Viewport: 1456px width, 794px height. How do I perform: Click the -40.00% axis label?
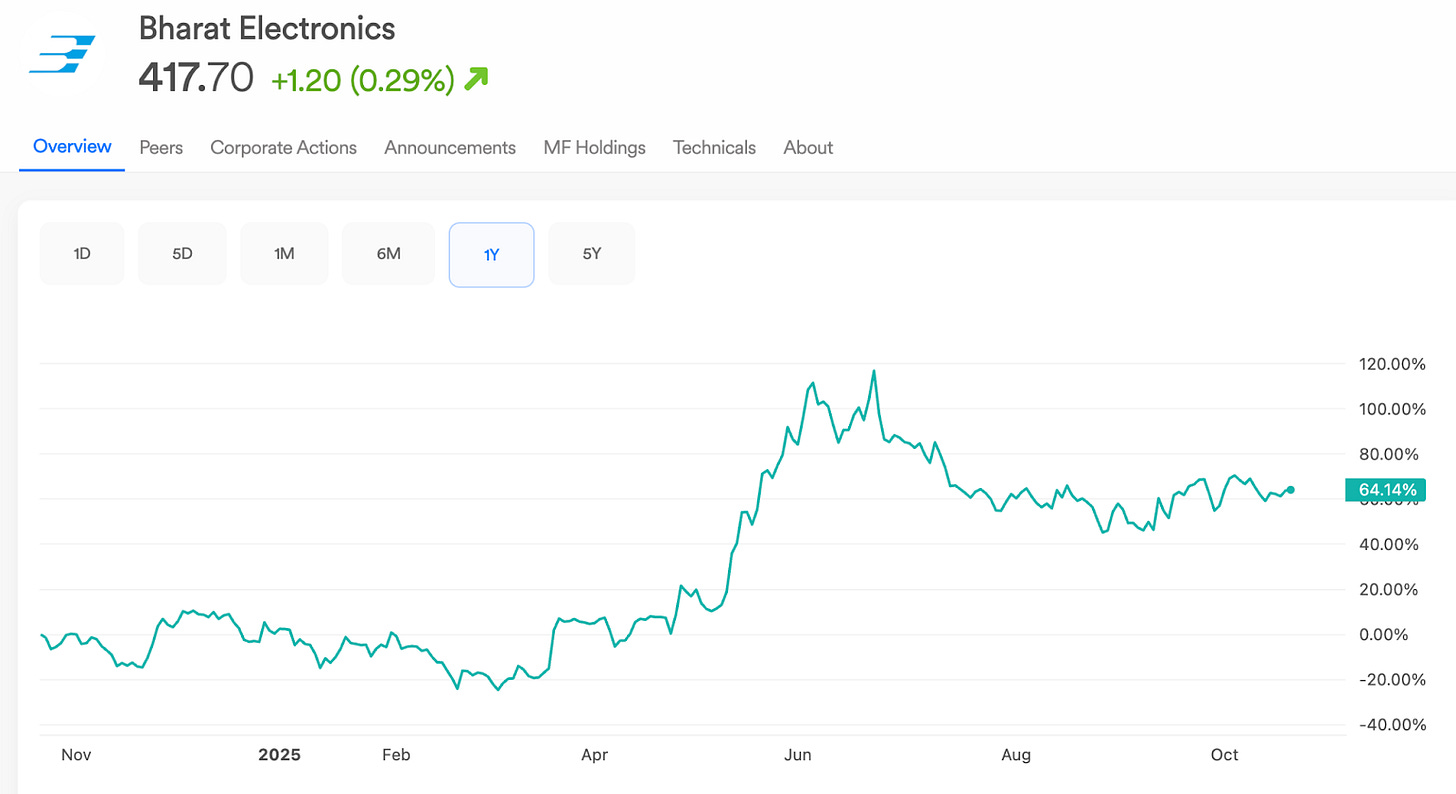(x=1392, y=725)
